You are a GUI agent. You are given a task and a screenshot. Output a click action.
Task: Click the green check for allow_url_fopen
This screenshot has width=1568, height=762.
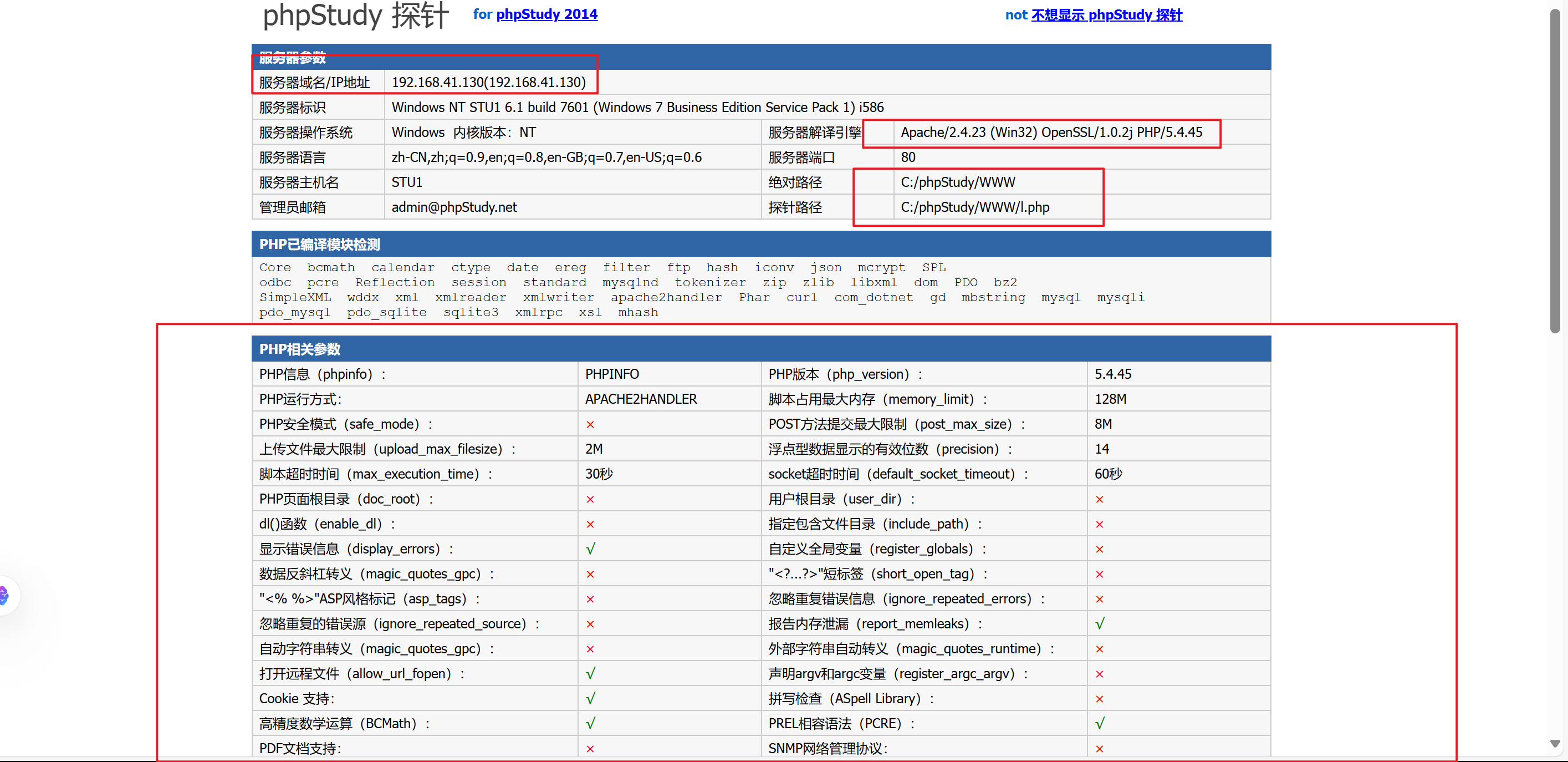point(590,674)
